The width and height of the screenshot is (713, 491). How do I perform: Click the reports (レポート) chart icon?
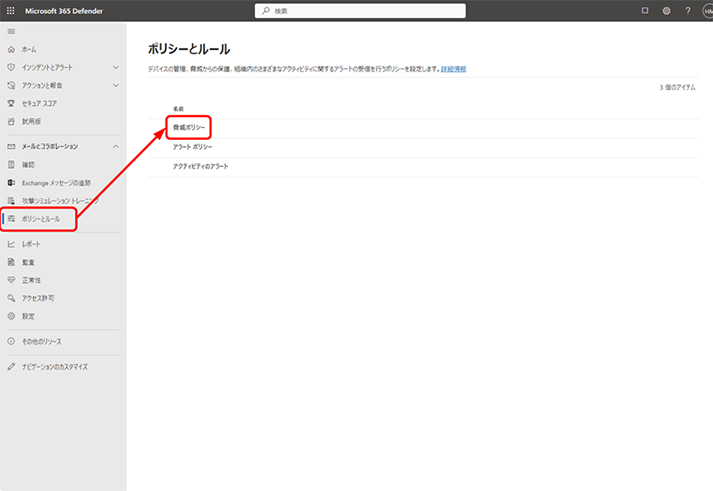11,244
